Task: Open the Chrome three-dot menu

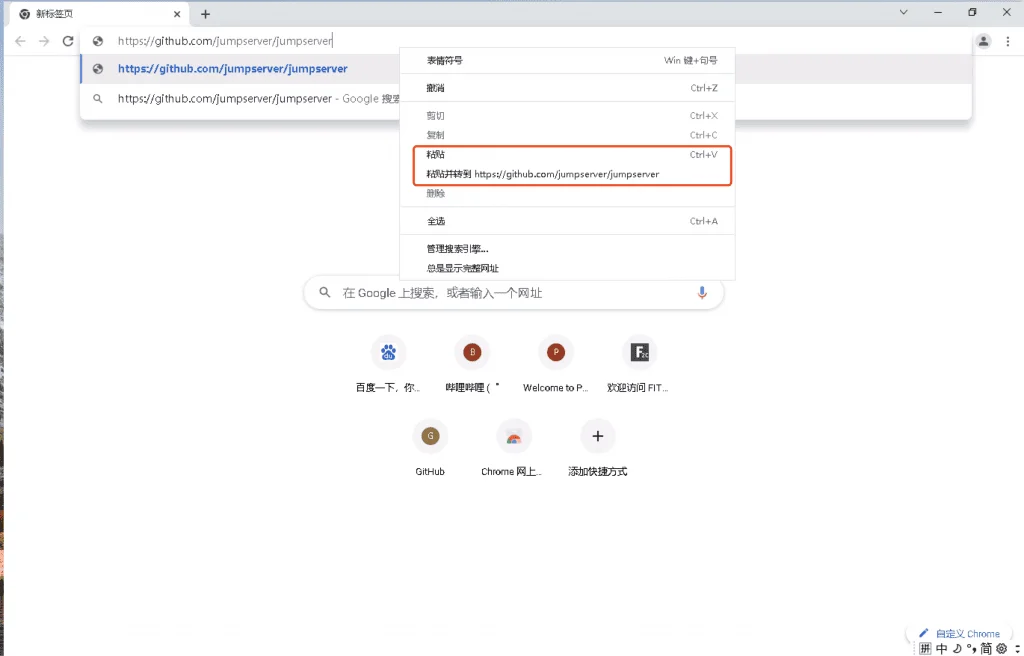Action: [1008, 41]
